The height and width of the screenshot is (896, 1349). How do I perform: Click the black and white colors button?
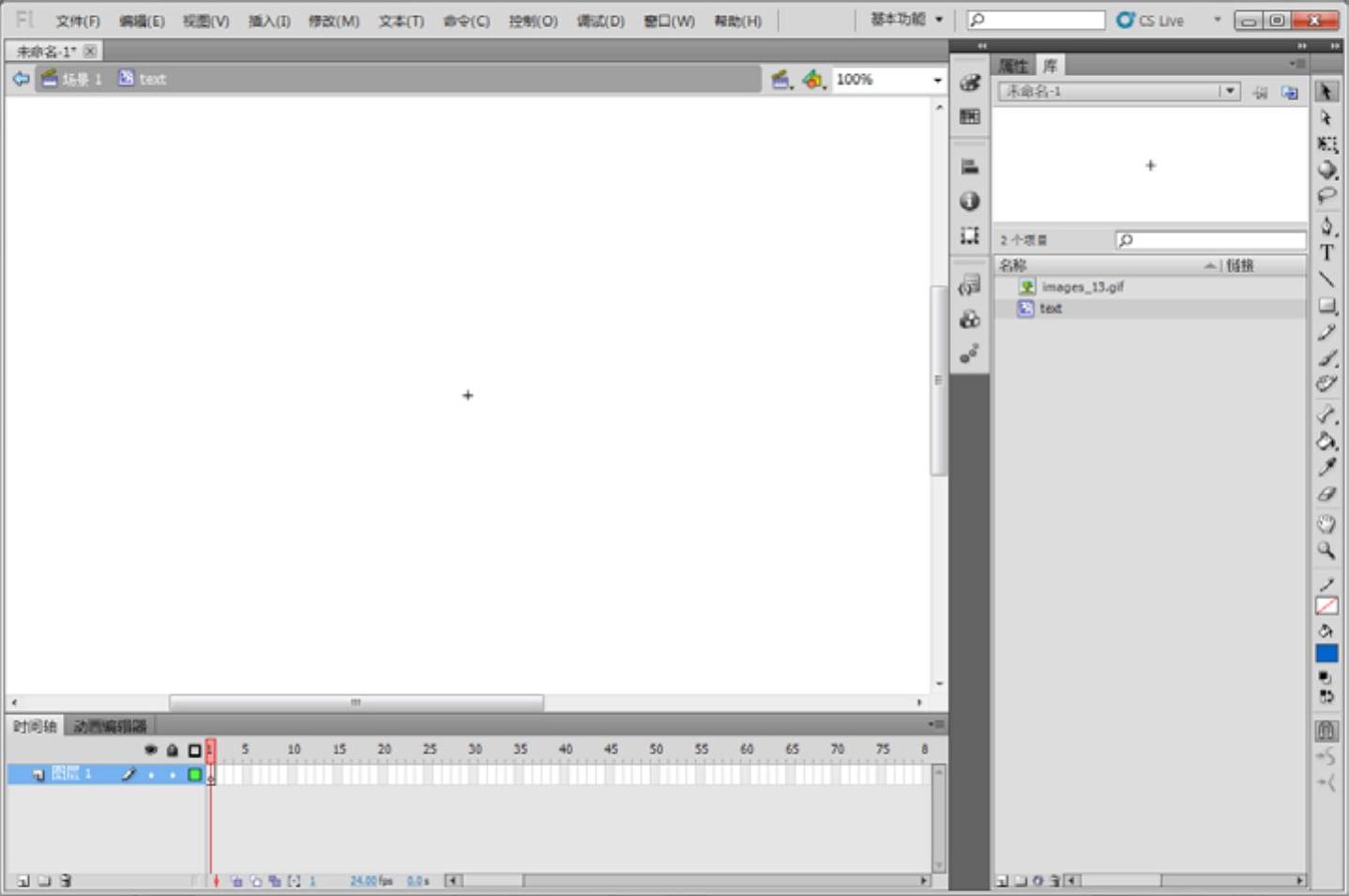click(1326, 676)
